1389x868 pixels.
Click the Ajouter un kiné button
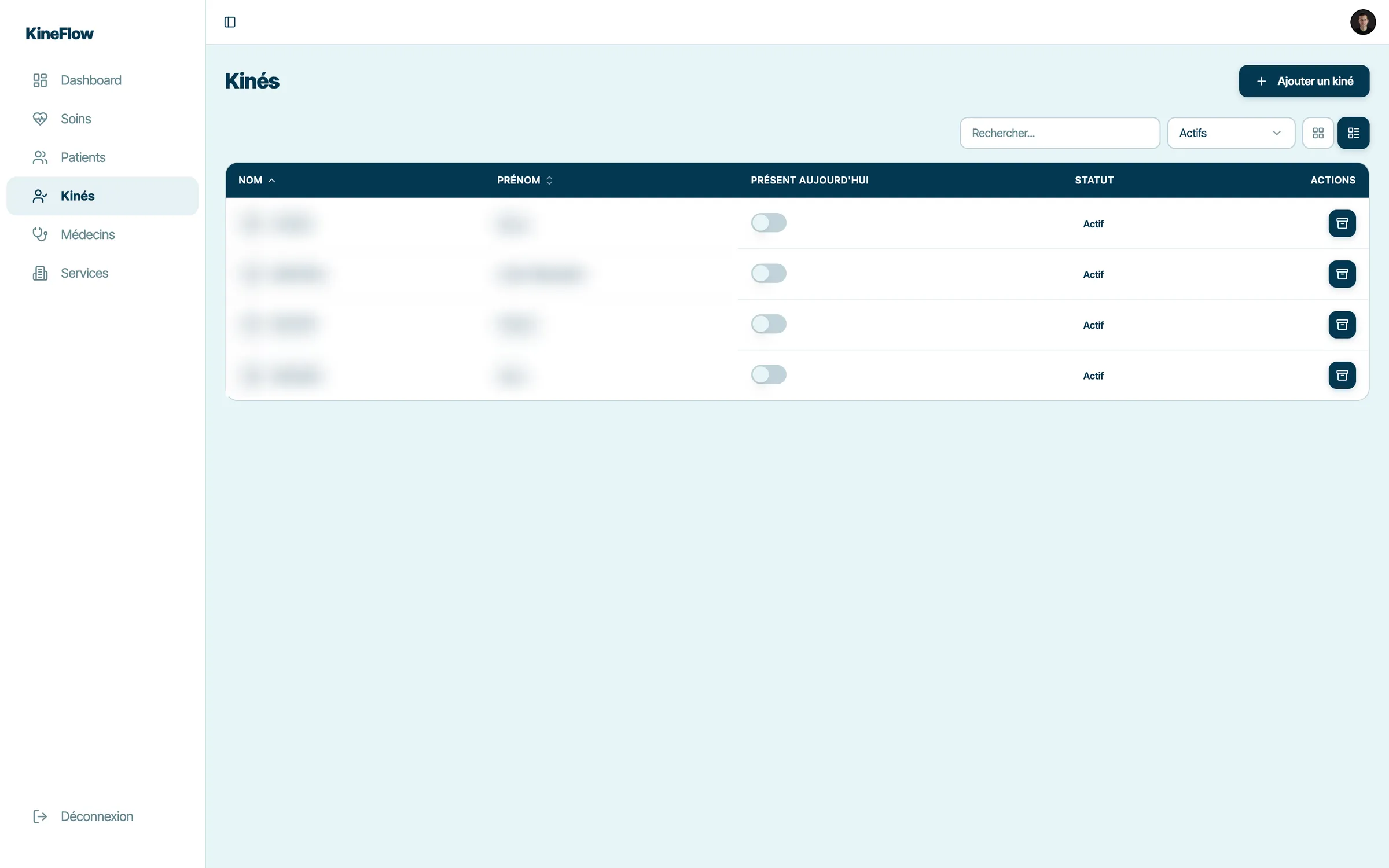tap(1304, 81)
